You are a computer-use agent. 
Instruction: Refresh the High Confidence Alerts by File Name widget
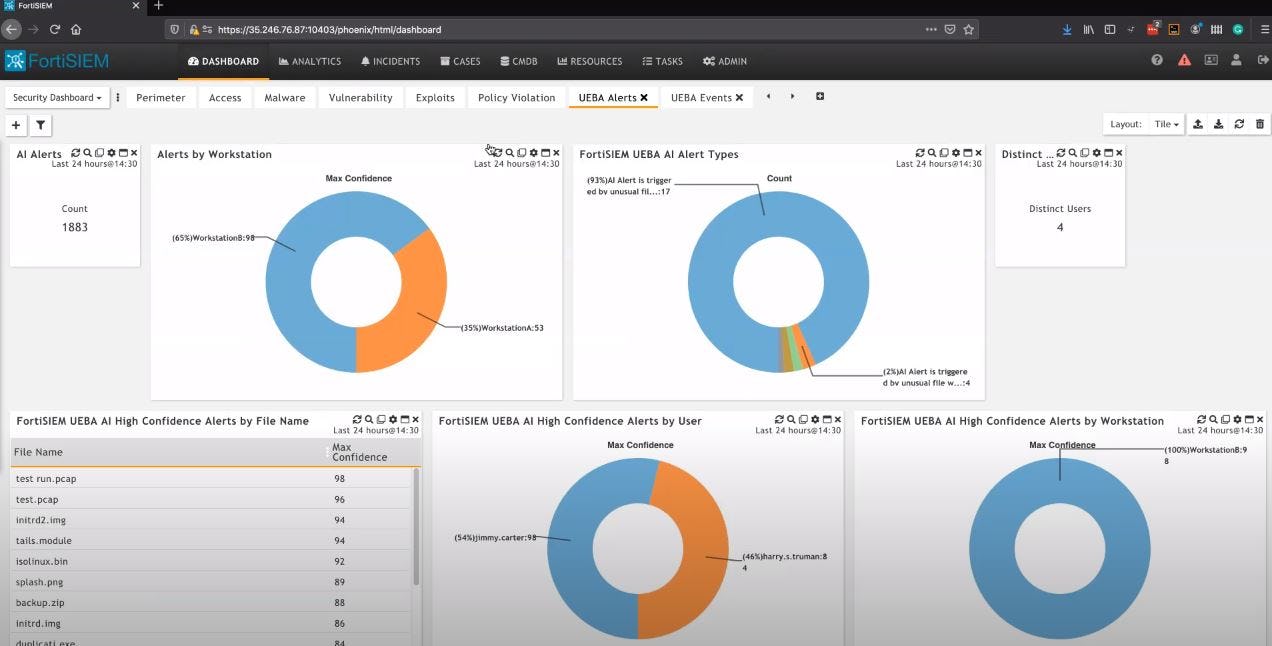tap(357, 420)
